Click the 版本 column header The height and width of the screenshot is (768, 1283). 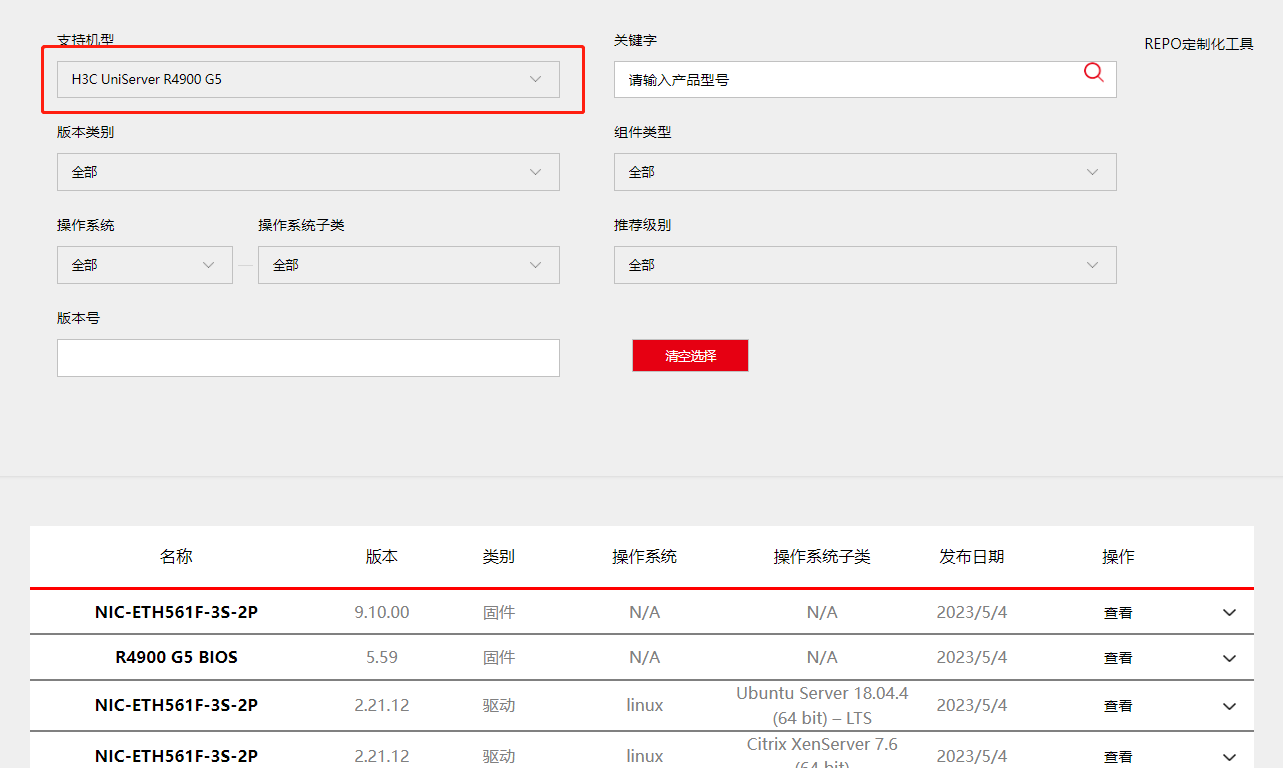[382, 557]
